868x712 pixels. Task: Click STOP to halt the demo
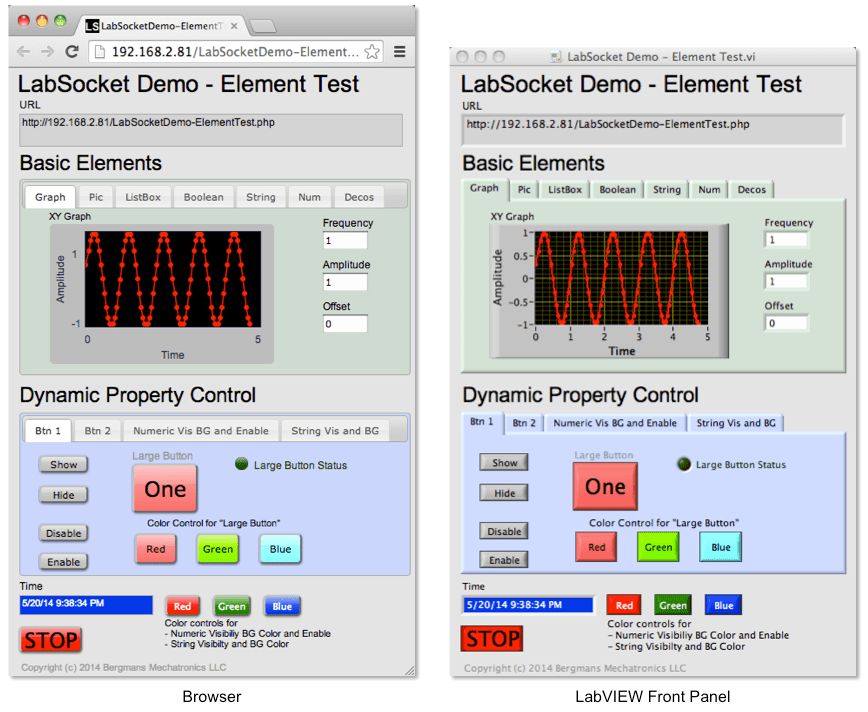(x=50, y=640)
